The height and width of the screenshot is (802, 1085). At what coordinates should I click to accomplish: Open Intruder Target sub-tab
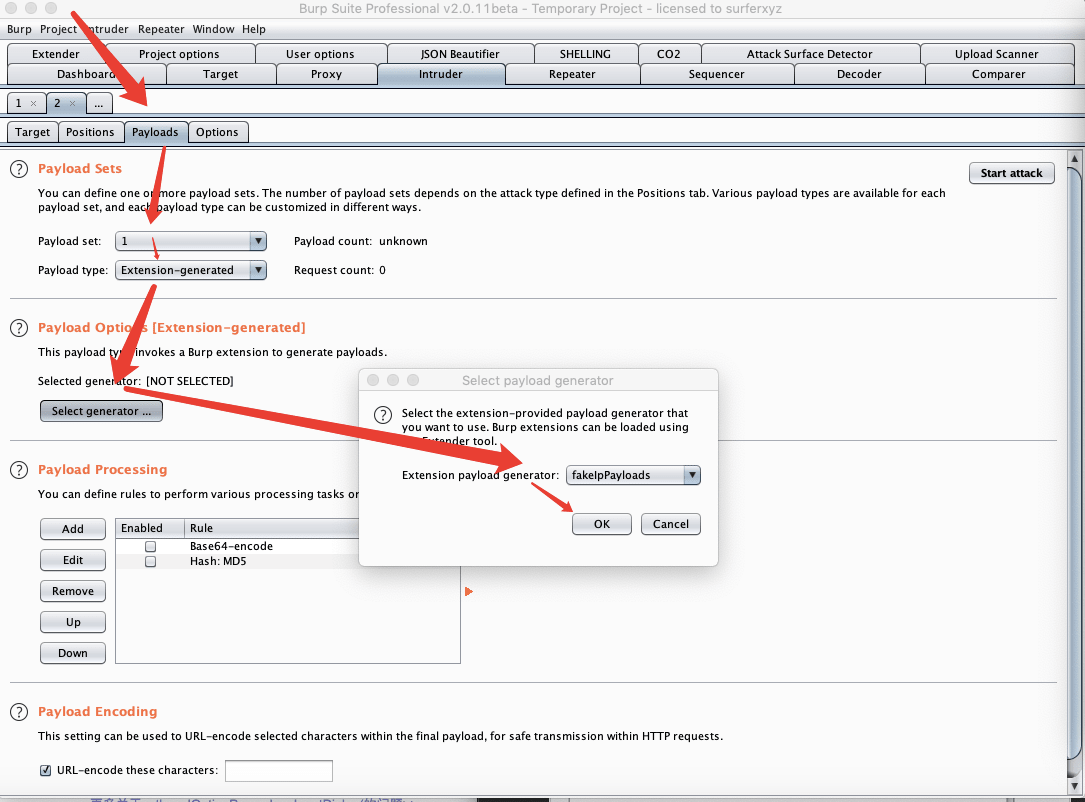point(33,132)
